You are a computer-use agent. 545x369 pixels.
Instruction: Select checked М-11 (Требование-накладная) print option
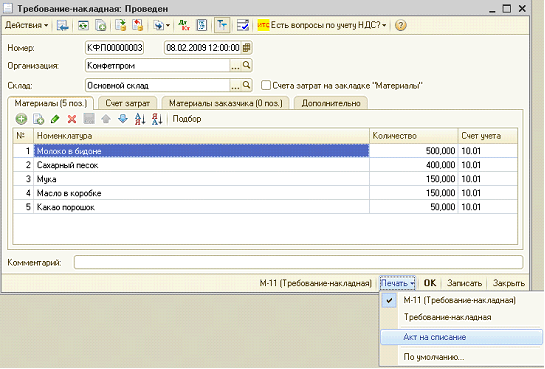pyautogui.click(x=459, y=300)
